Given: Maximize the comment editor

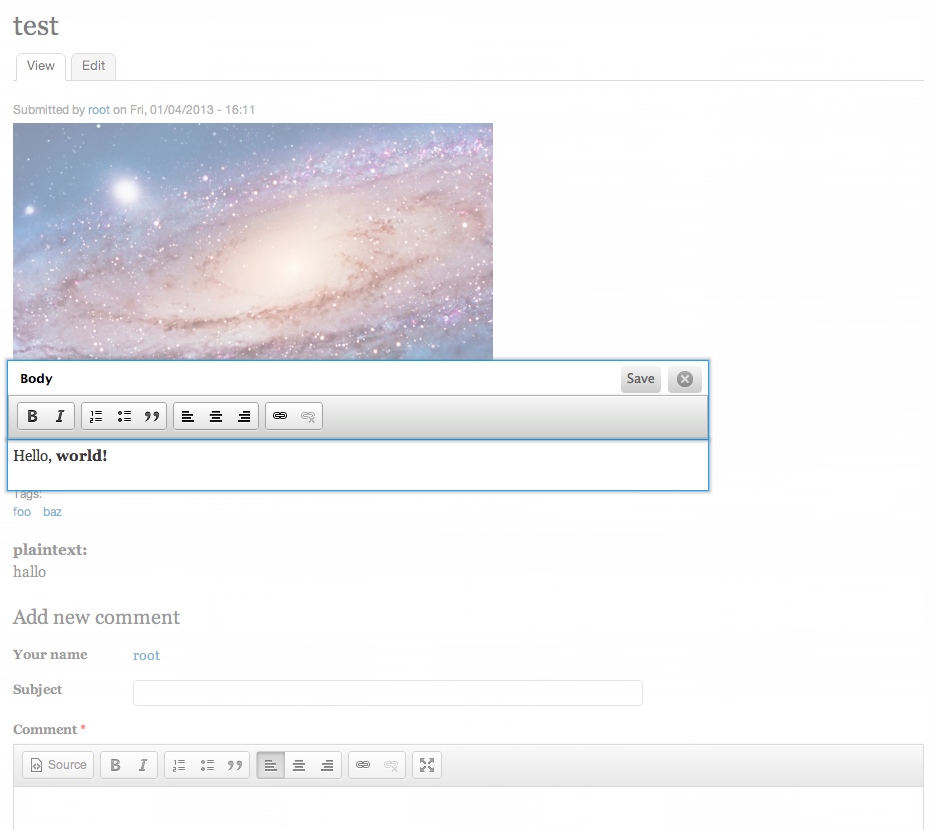Looking at the screenshot, I should click(426, 764).
